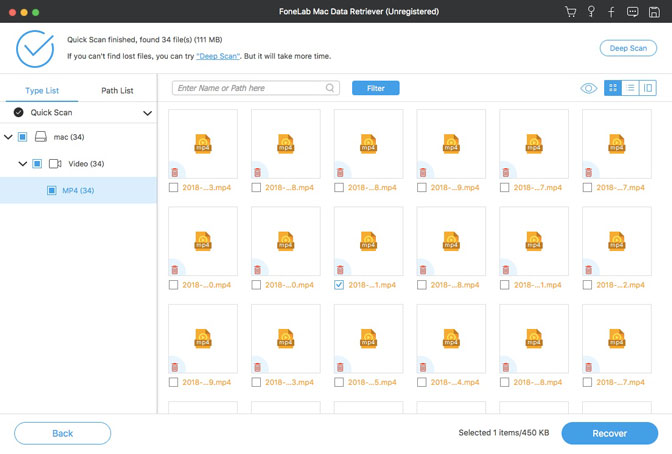Switch to detail column view
Image resolution: width=672 pixels, height=454 pixels.
tap(648, 88)
